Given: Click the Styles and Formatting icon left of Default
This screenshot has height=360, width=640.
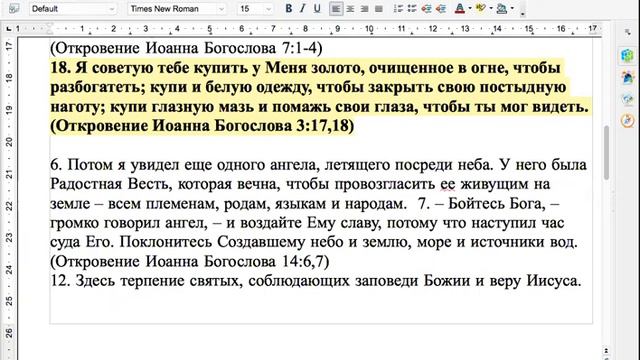Looking at the screenshot, I should [13, 9].
